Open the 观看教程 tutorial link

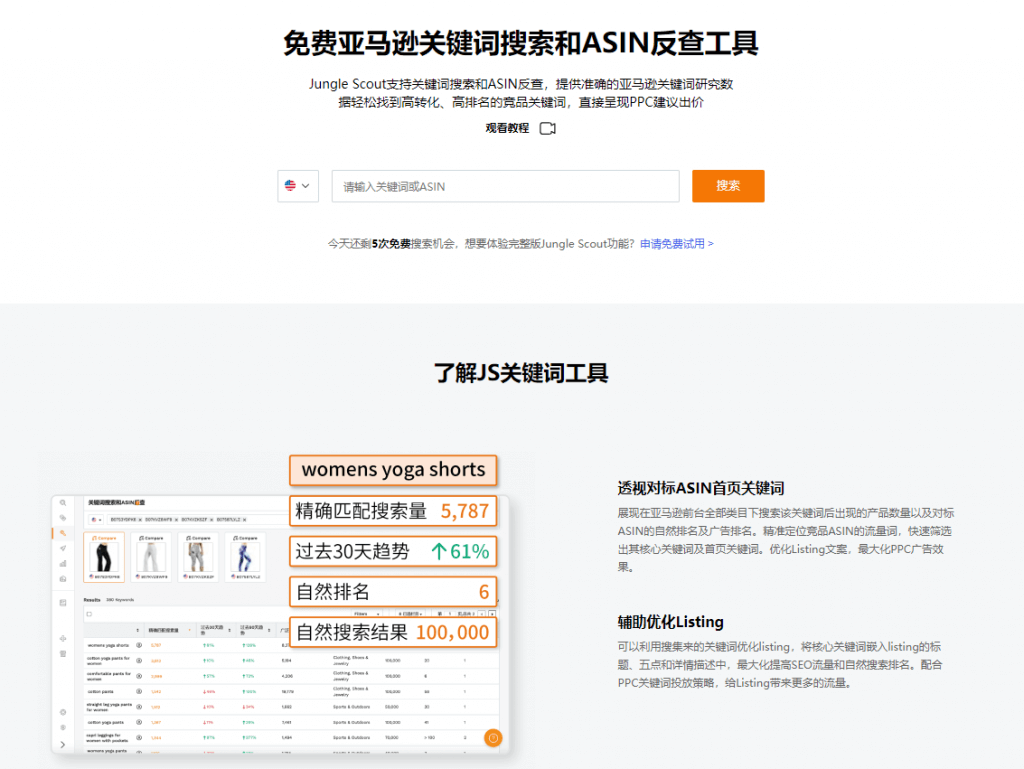coord(507,128)
